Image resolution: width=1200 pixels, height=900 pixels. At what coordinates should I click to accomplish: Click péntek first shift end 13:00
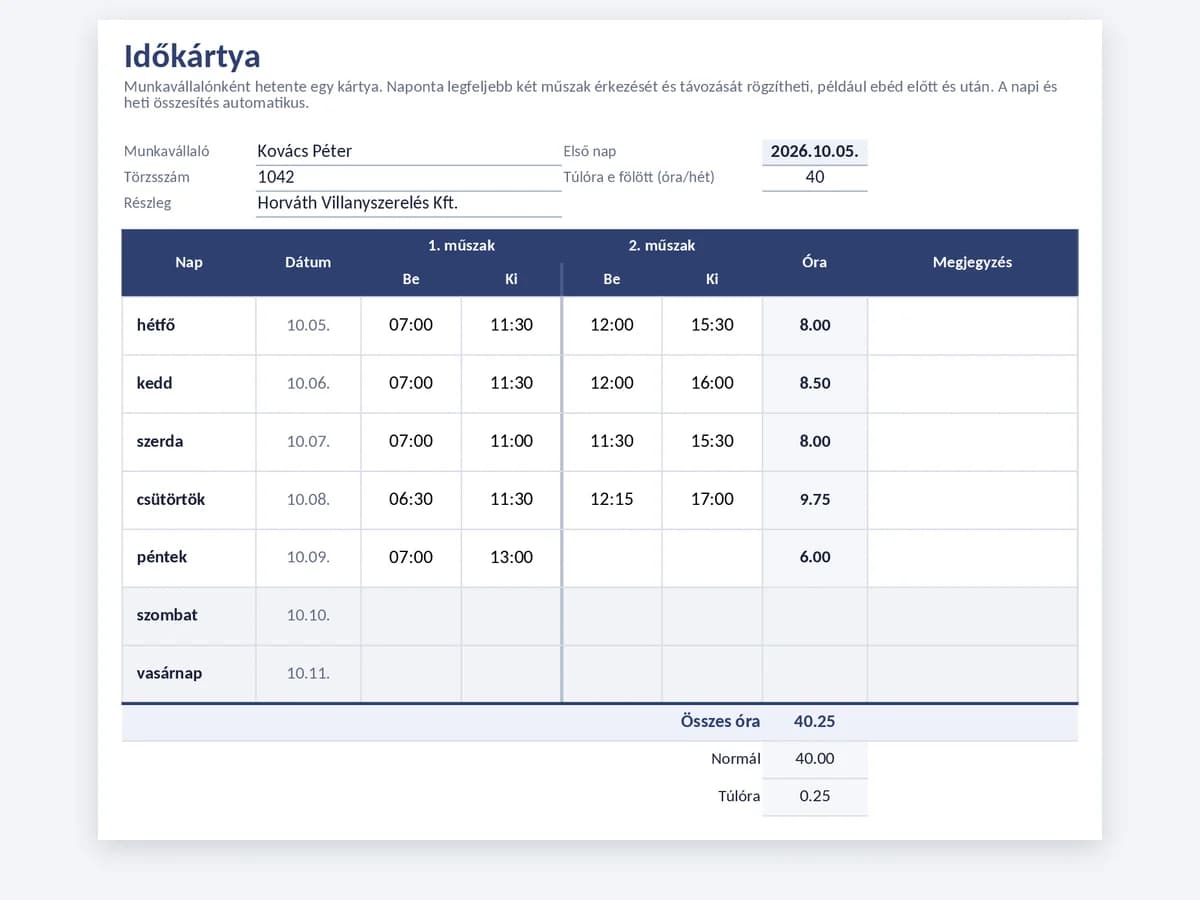click(511, 557)
